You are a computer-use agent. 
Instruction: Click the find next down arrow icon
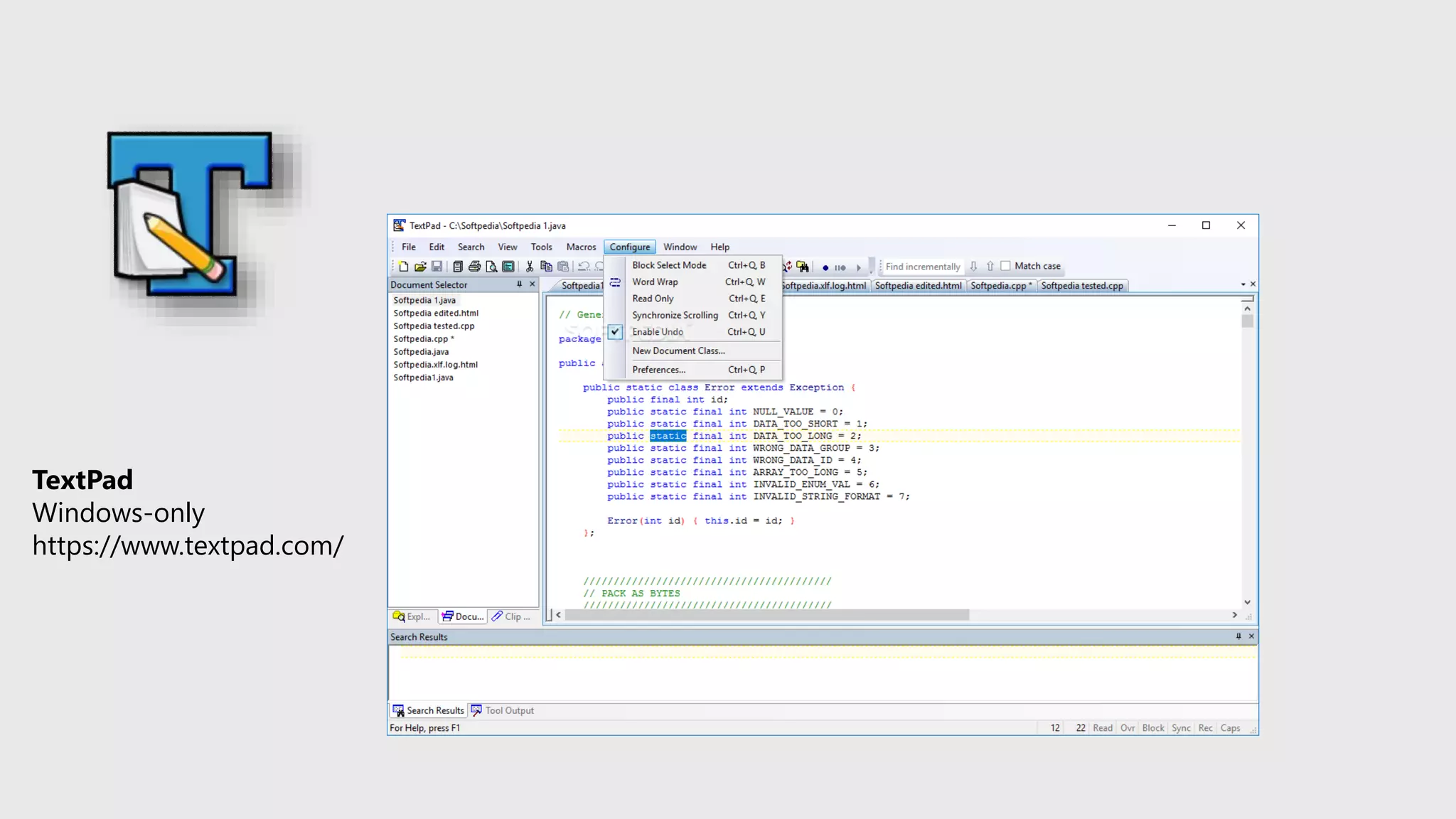pyautogui.click(x=973, y=266)
